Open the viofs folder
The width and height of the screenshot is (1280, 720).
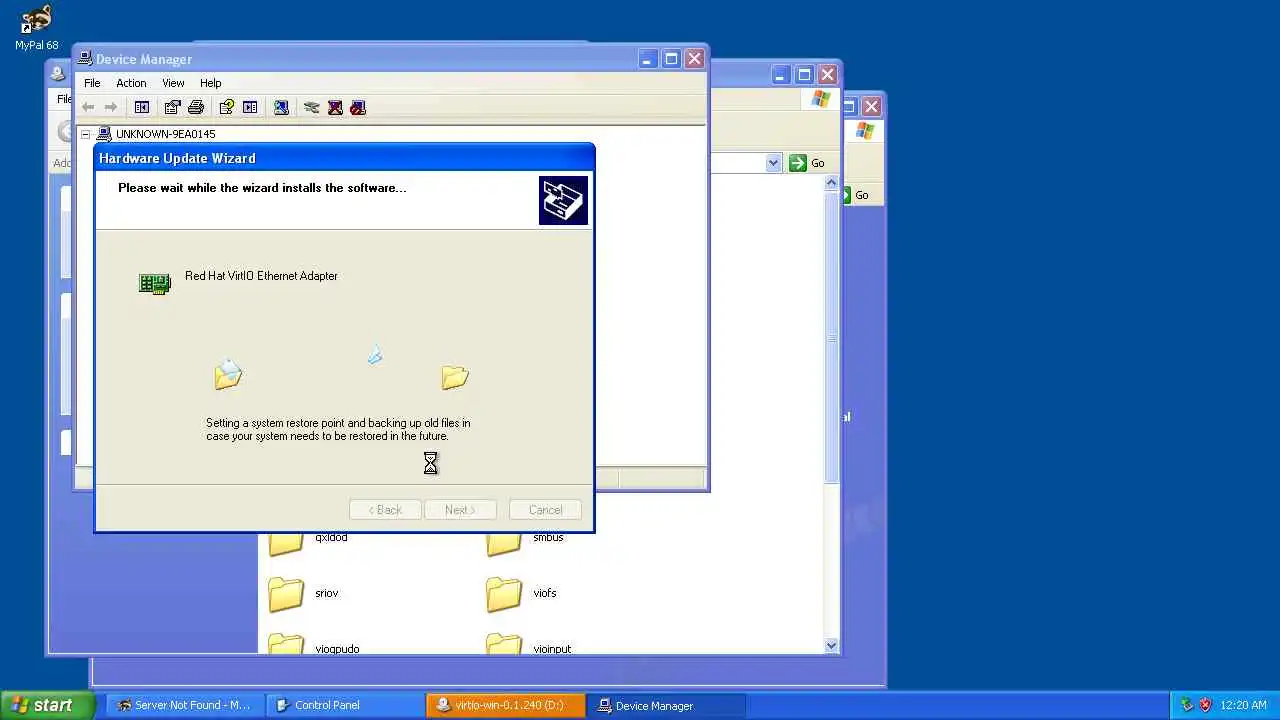[x=504, y=593]
